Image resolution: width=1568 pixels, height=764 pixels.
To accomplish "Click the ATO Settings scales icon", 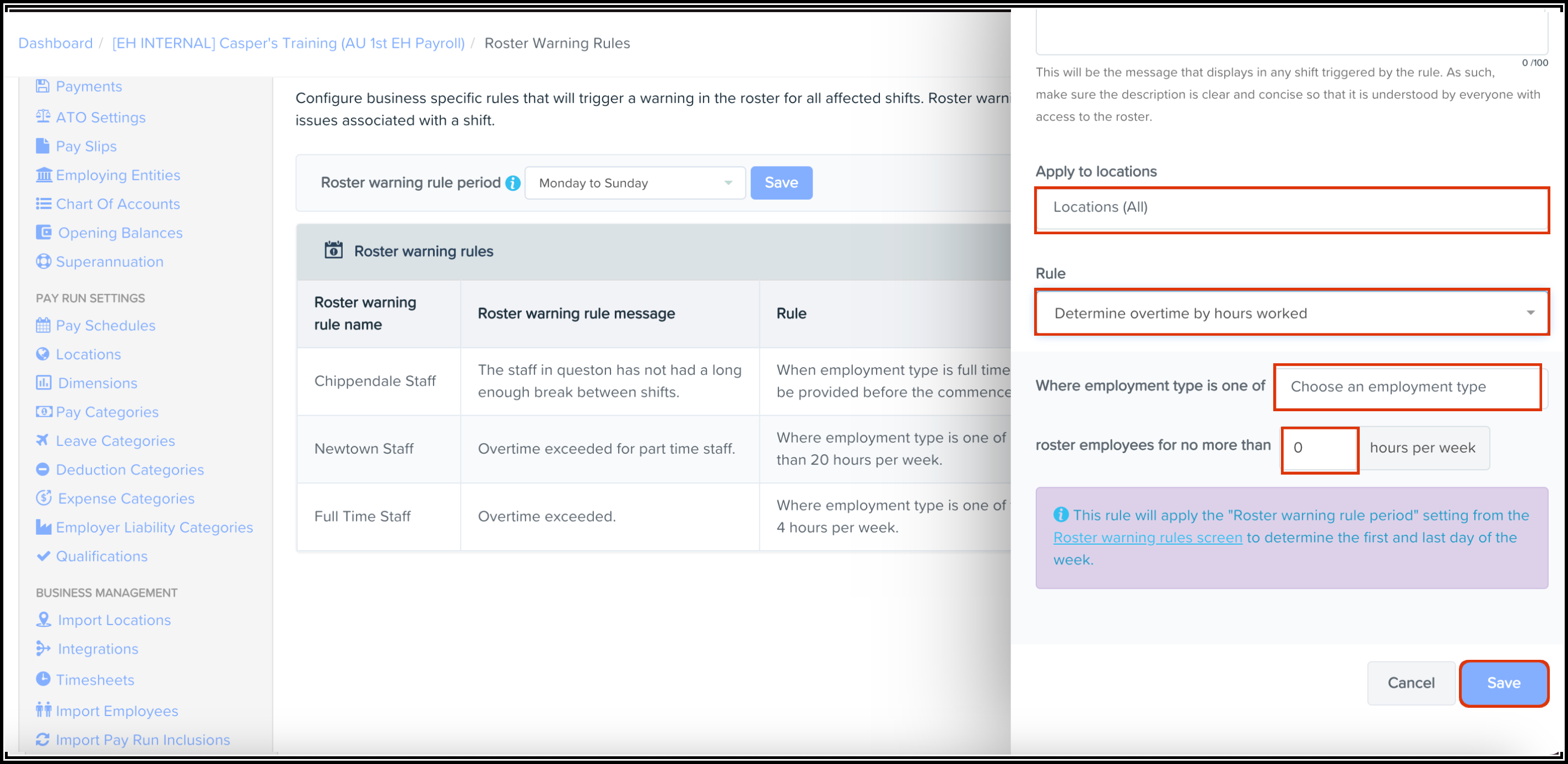I will pyautogui.click(x=42, y=116).
